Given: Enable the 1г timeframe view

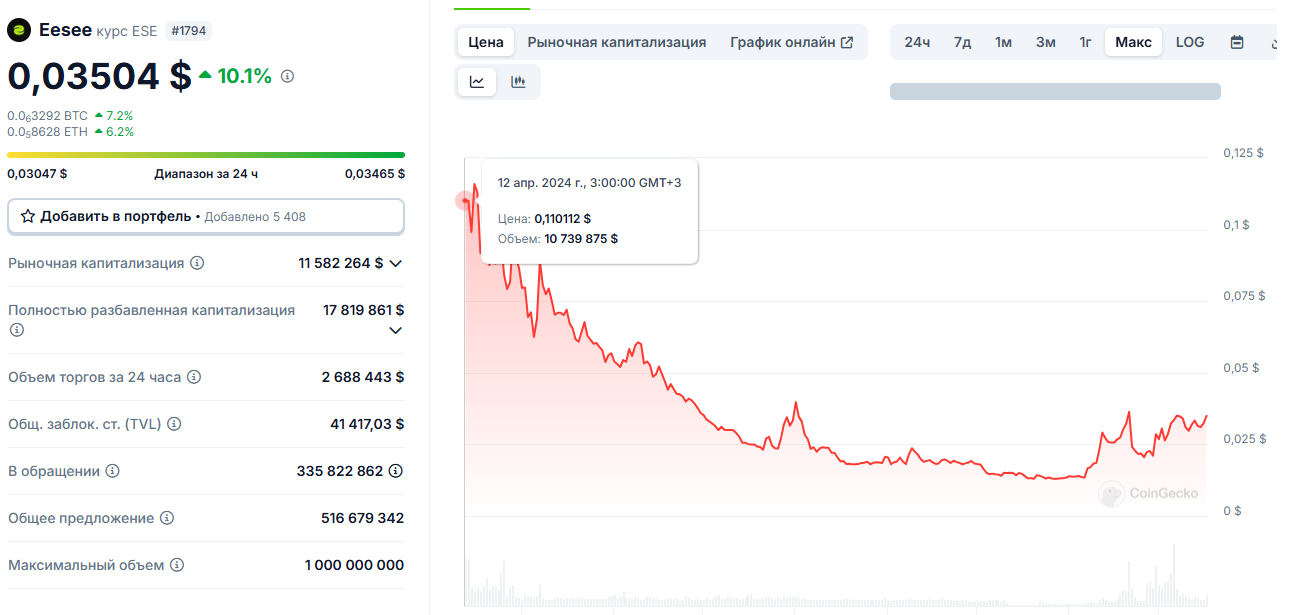Looking at the screenshot, I should [1085, 42].
